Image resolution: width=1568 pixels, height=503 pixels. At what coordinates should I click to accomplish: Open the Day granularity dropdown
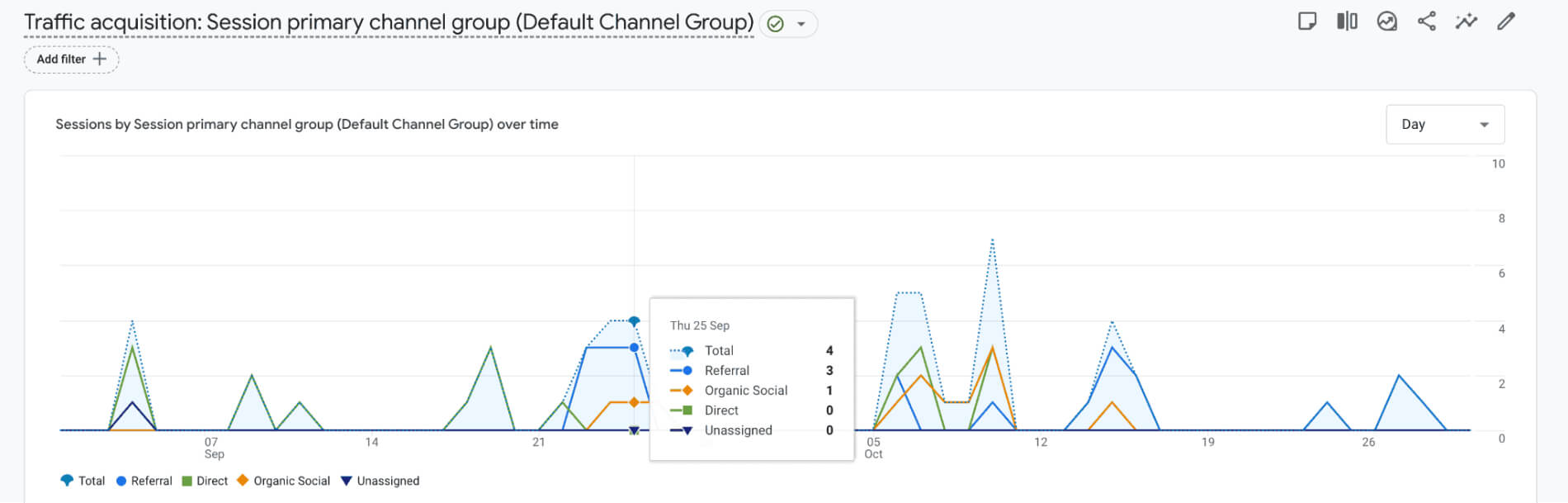[1444, 125]
